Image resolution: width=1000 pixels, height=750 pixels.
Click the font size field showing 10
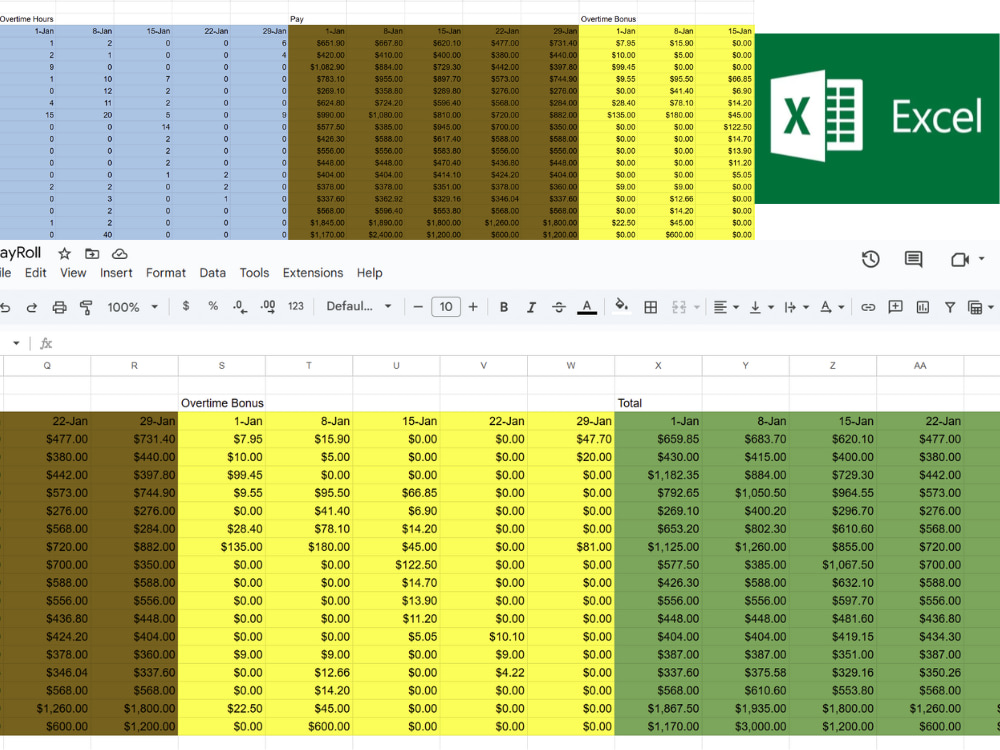pyautogui.click(x=446, y=307)
